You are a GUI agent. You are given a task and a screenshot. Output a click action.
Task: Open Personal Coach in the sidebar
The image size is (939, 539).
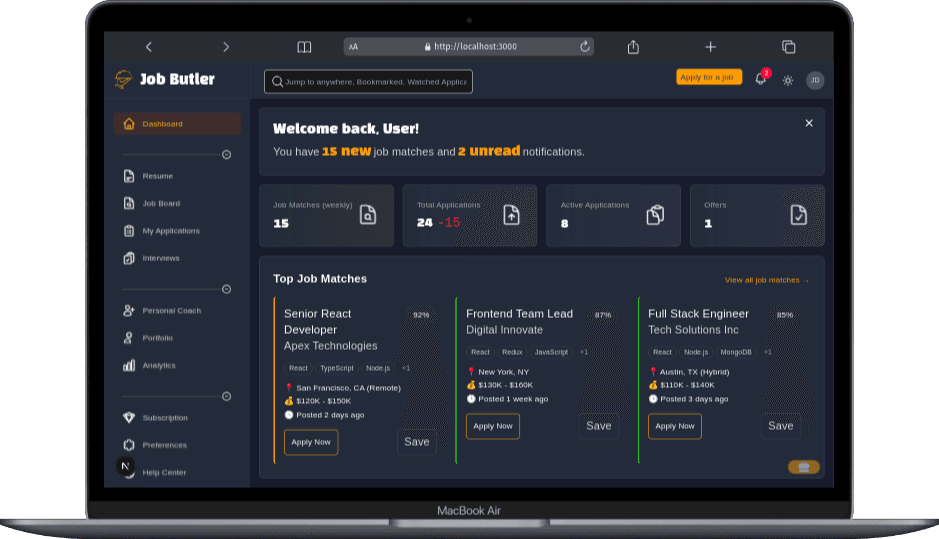coord(177,310)
